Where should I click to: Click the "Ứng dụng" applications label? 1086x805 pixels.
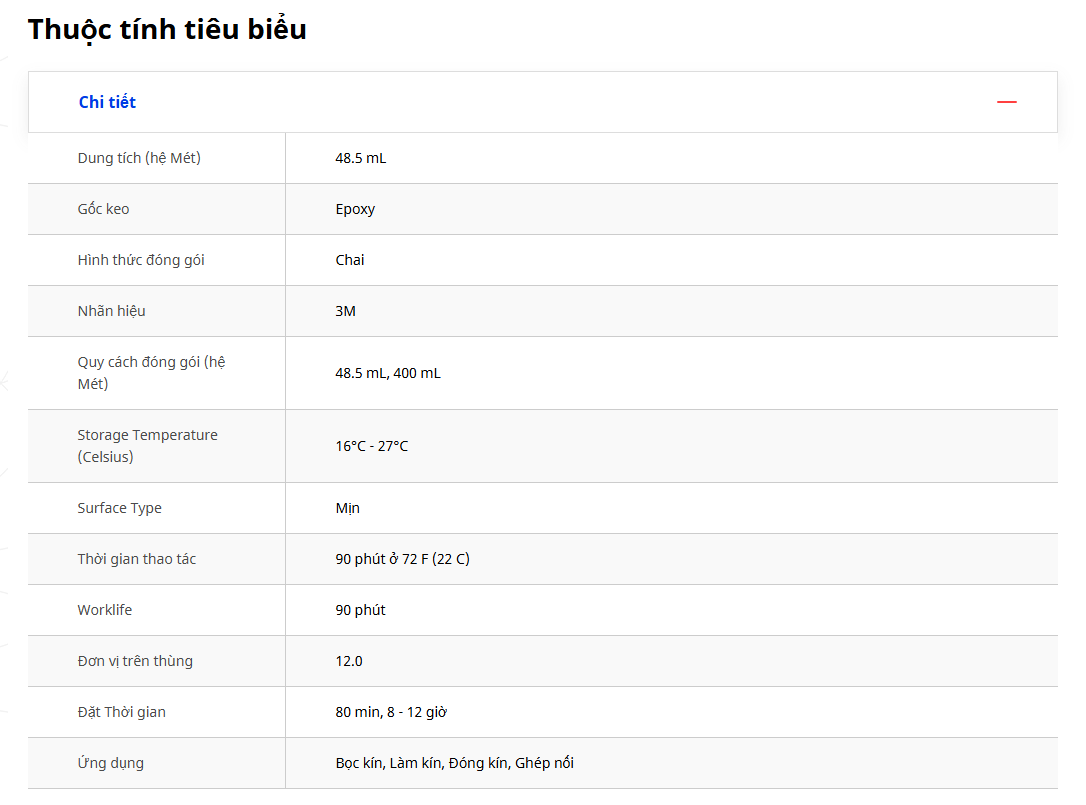[110, 763]
